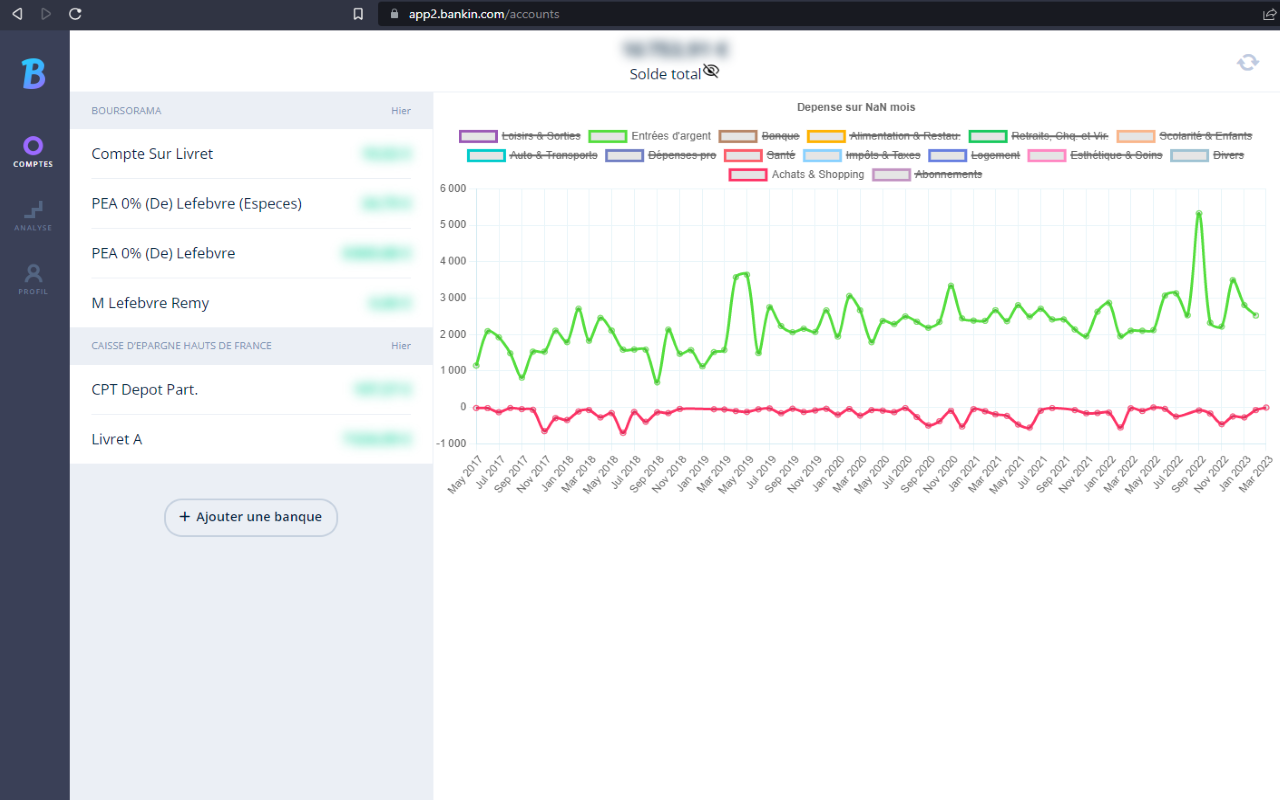Viewport: 1280px width, 800px height.
Task: Open PEA 0% (De) Lefebvre (Especes) account
Action: (x=196, y=203)
